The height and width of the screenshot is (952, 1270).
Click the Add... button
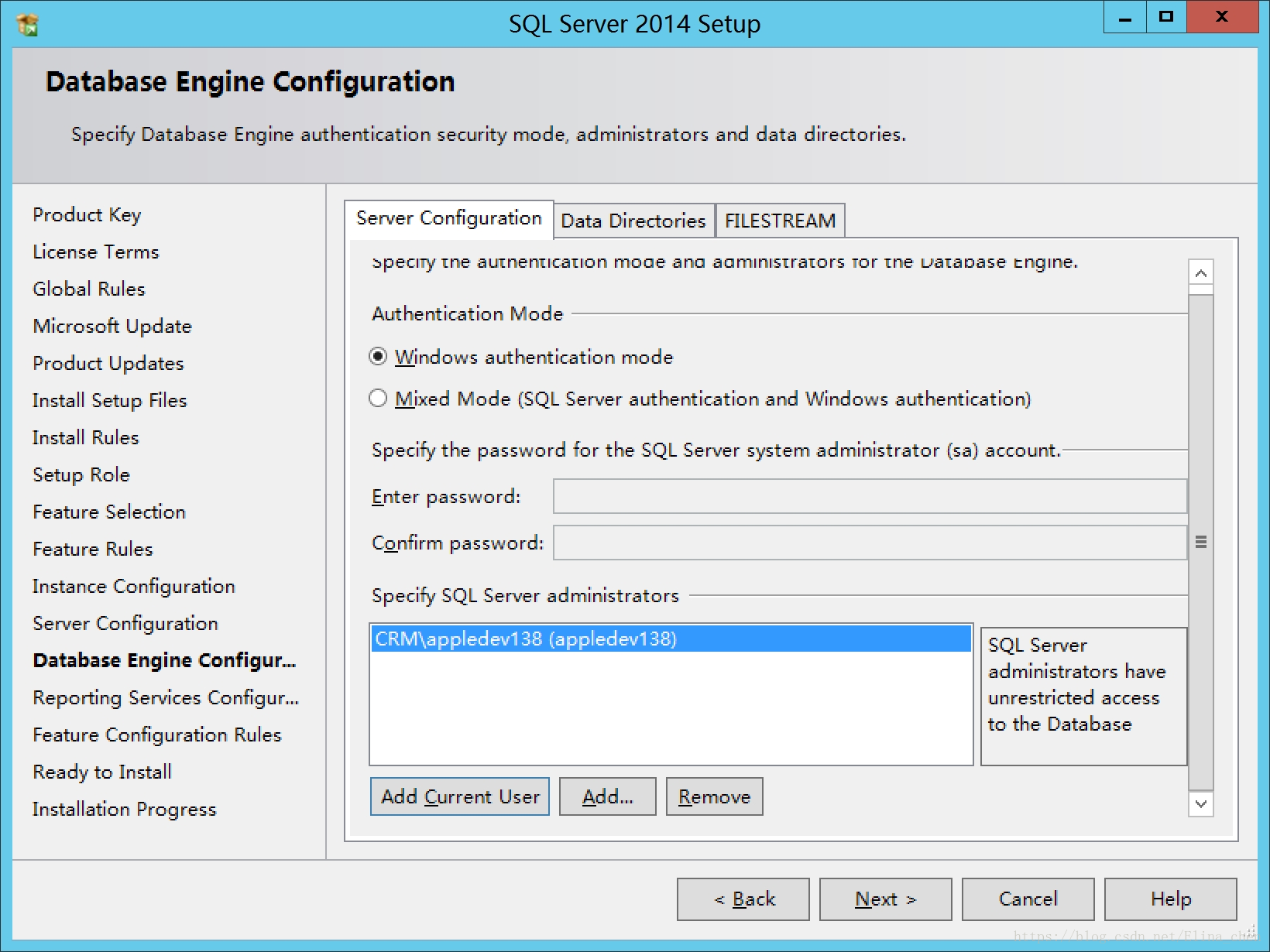click(608, 796)
